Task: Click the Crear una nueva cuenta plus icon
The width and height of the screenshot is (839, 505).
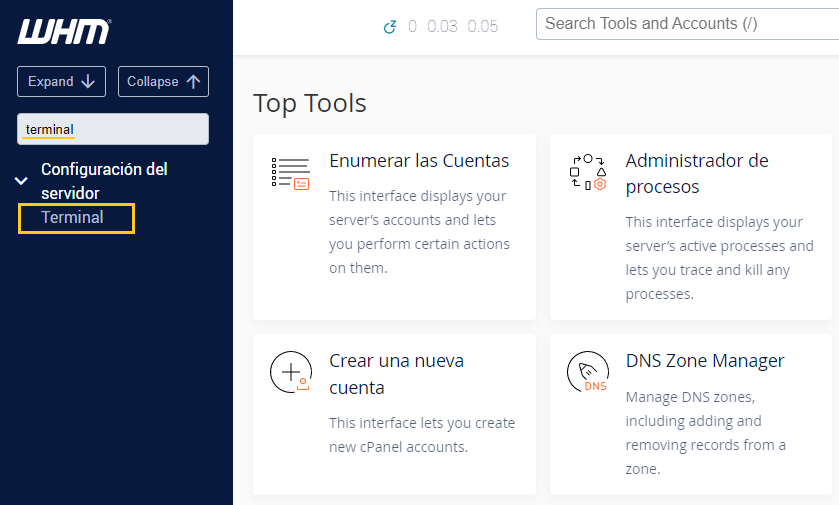Action: pos(291,372)
